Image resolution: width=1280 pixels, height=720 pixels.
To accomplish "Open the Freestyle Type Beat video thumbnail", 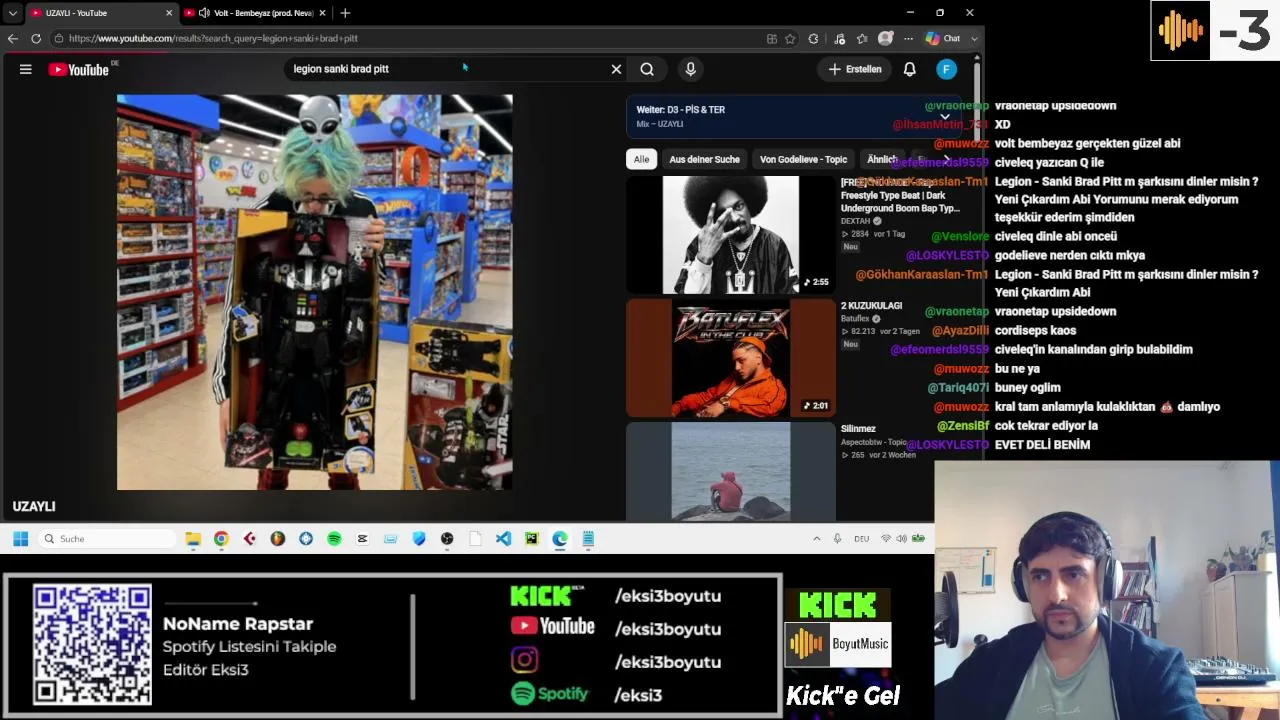I will (730, 235).
